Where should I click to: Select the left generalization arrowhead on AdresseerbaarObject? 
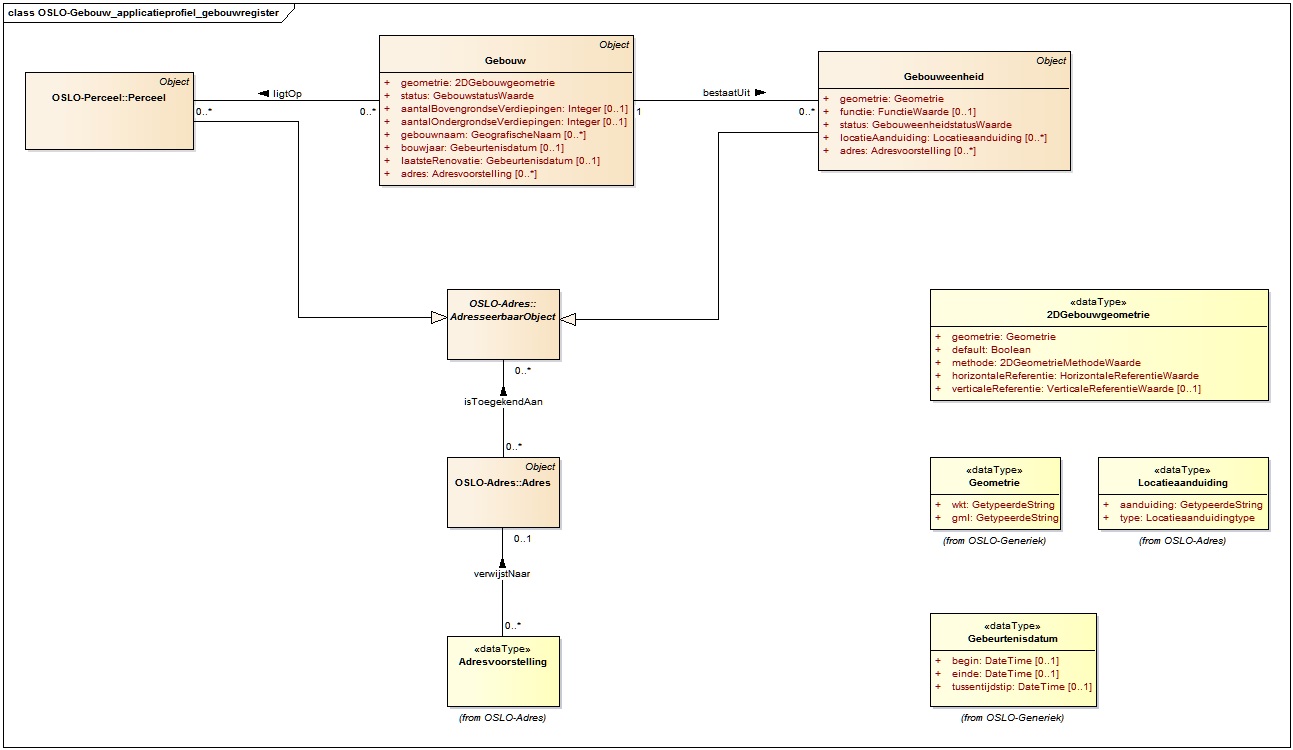(437, 318)
